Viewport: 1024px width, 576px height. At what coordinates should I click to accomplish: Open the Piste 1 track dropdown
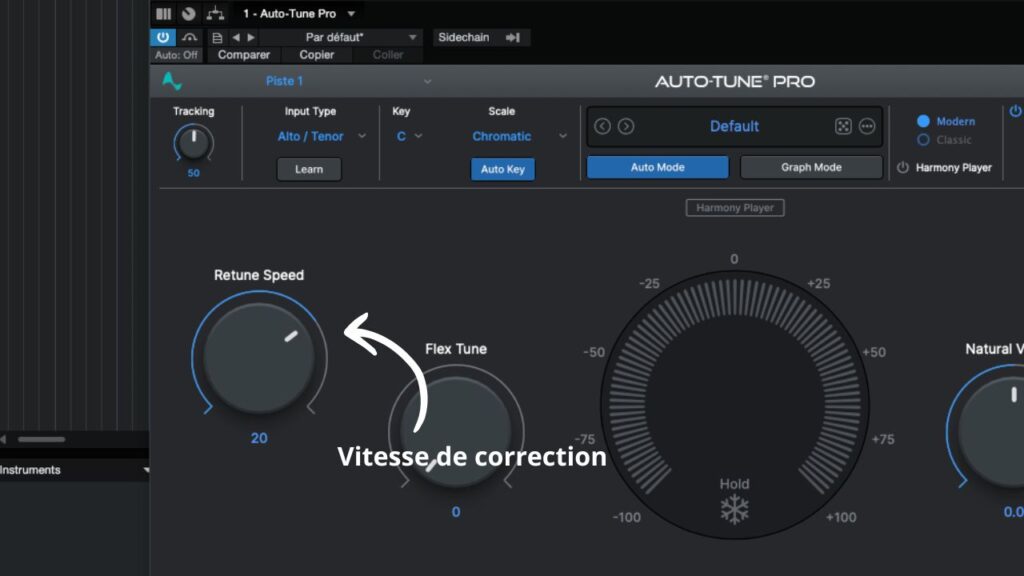pyautogui.click(x=348, y=81)
